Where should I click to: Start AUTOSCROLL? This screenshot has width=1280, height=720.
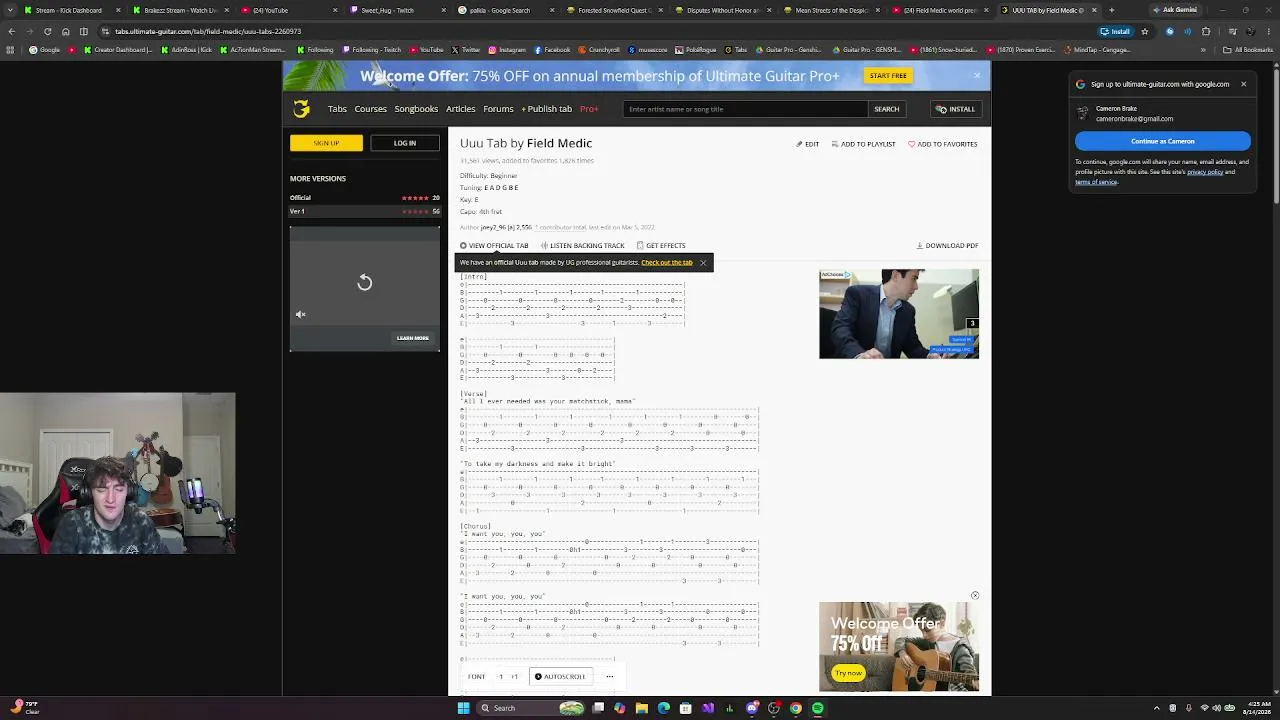click(x=560, y=676)
